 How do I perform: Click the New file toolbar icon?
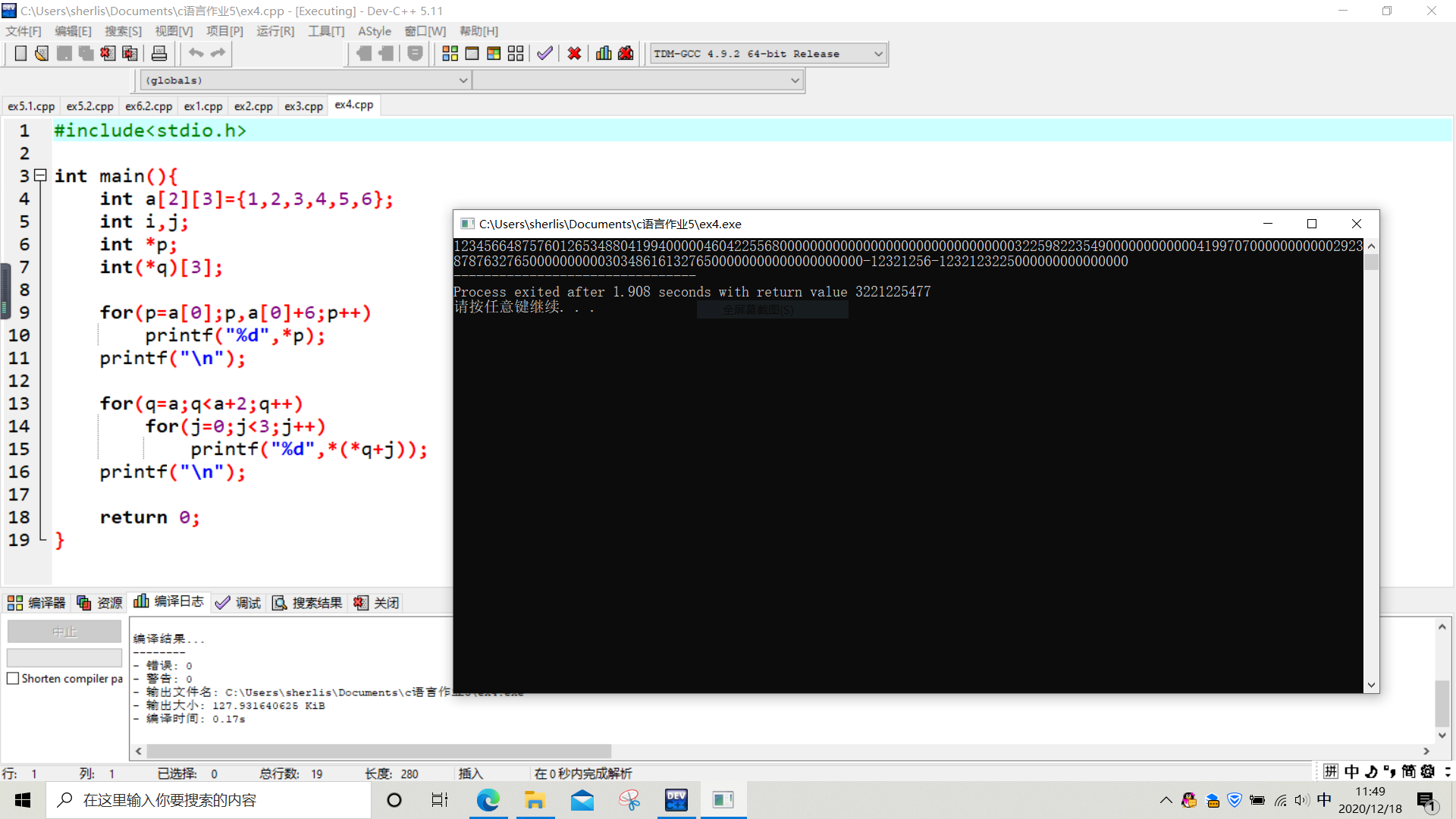point(20,53)
